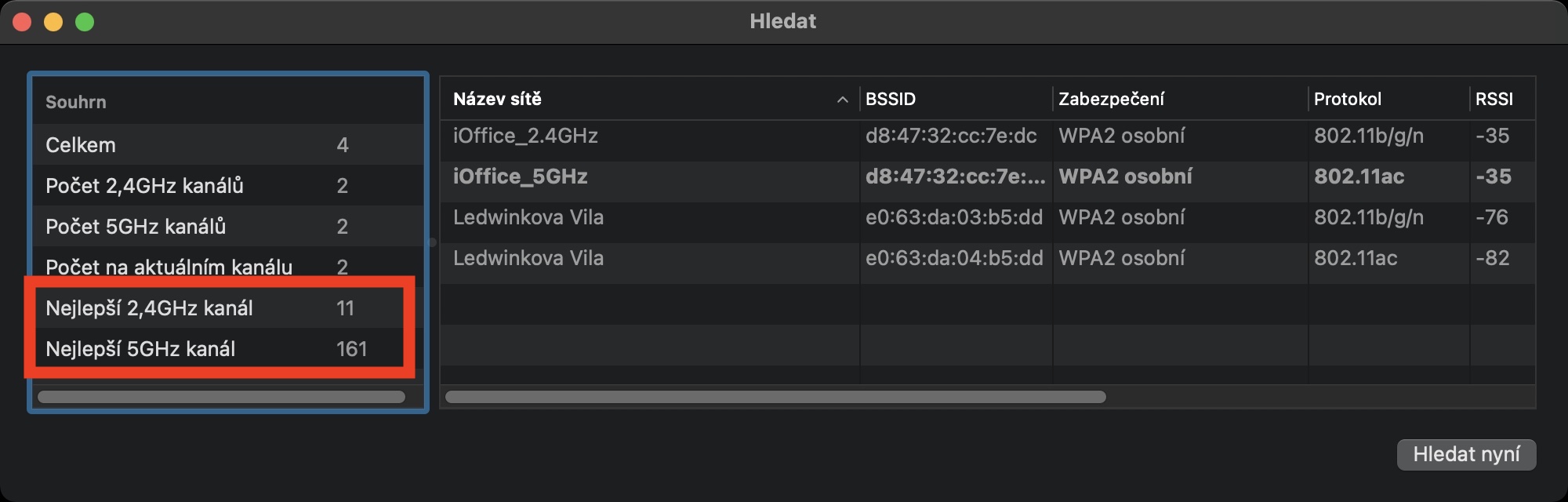Screen dimensions: 1568x502
Task: Click the green zoom window button
Action: point(85,22)
